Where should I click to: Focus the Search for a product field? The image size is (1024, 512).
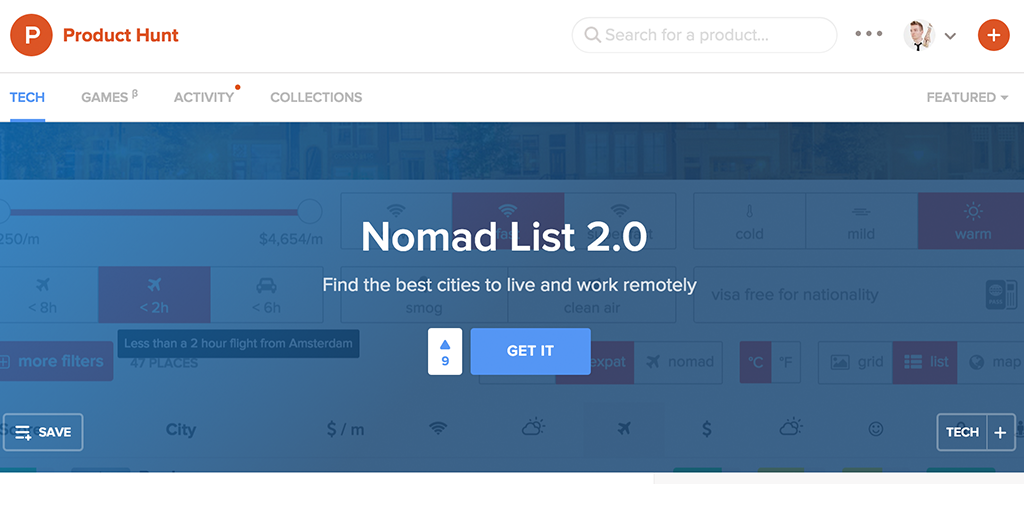point(704,35)
